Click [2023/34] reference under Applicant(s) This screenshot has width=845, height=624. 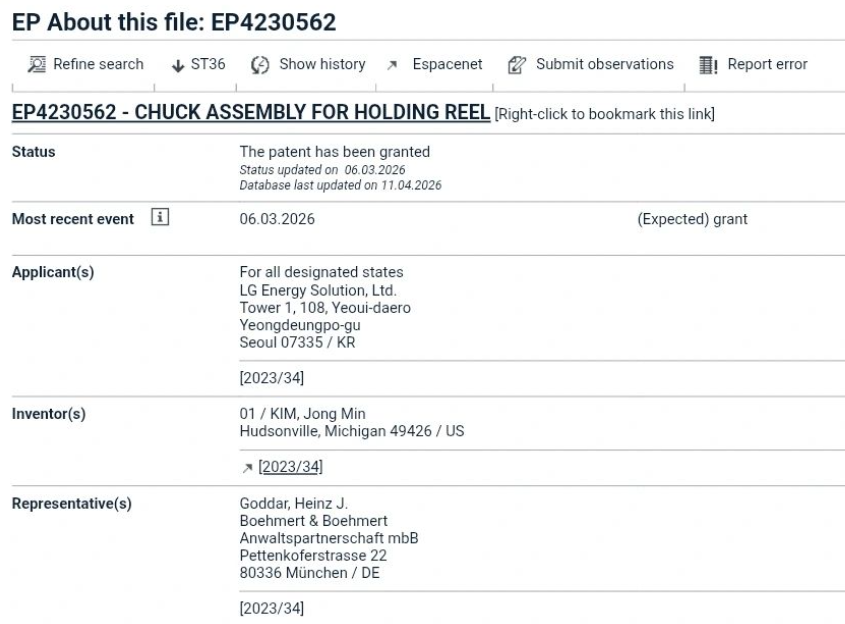click(x=272, y=378)
